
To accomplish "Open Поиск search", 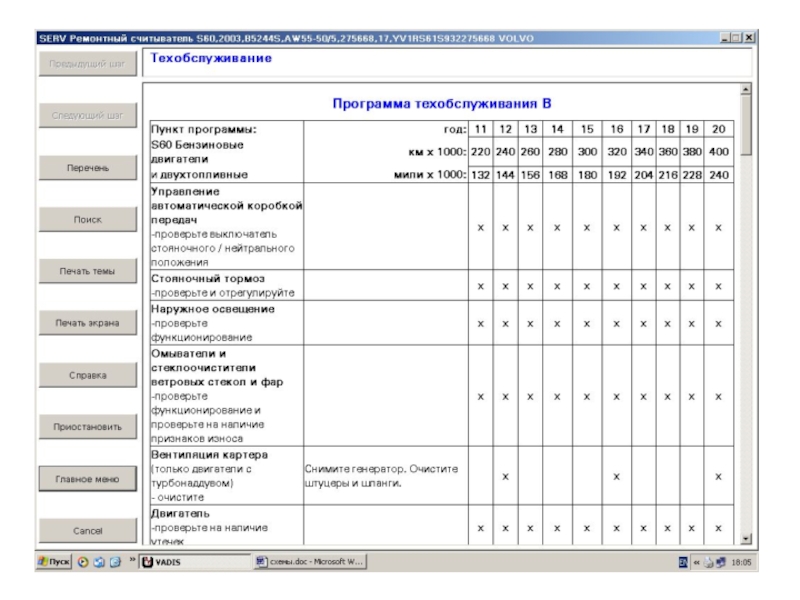I will pos(88,219).
